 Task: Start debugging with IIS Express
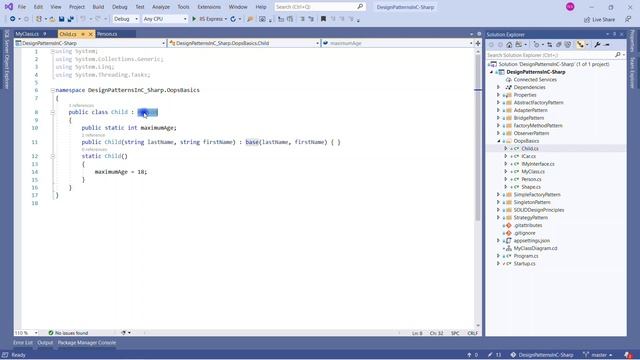(209, 19)
